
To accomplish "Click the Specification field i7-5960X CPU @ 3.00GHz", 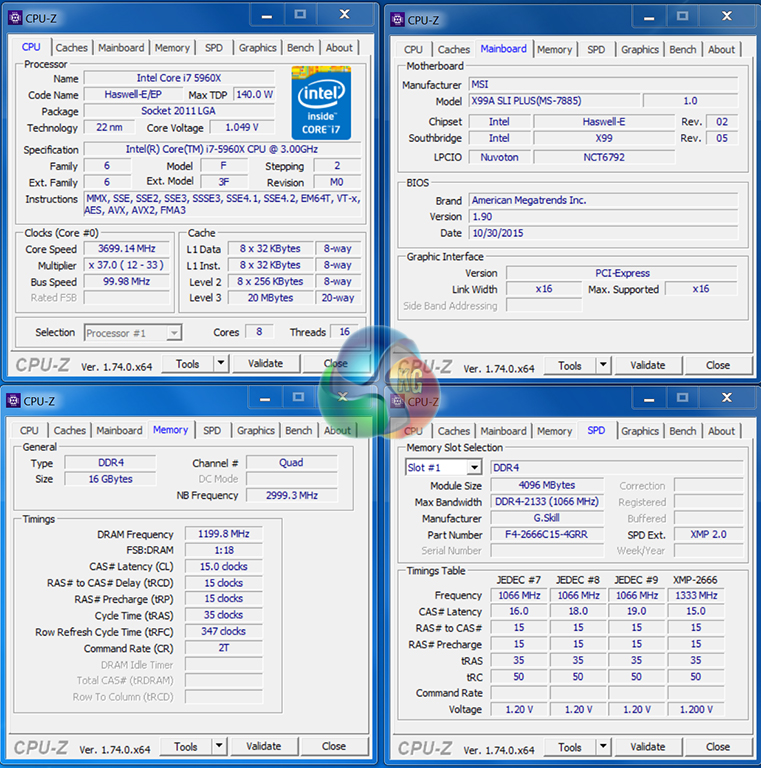I will click(222, 149).
